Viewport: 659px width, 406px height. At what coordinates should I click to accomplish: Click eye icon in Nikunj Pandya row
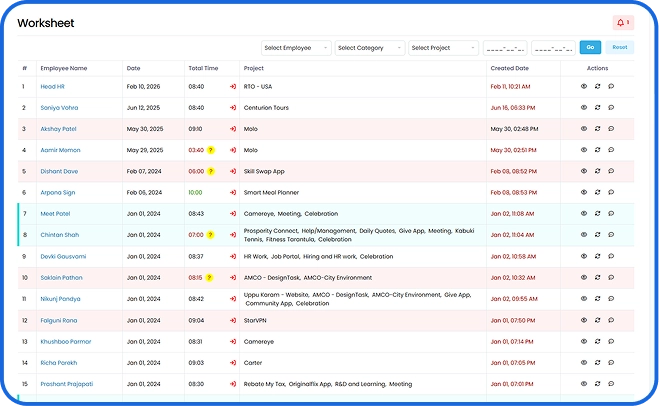[584, 298]
